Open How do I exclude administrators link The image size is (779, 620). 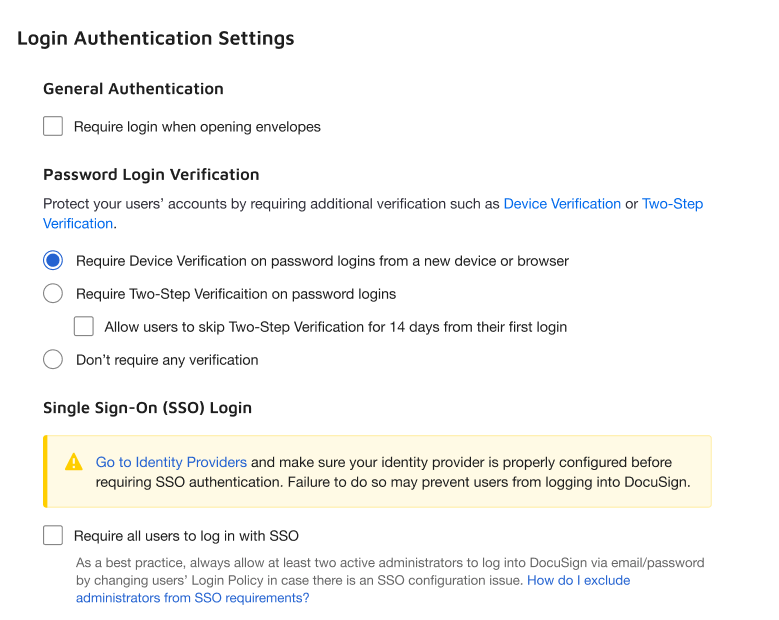pos(578,580)
